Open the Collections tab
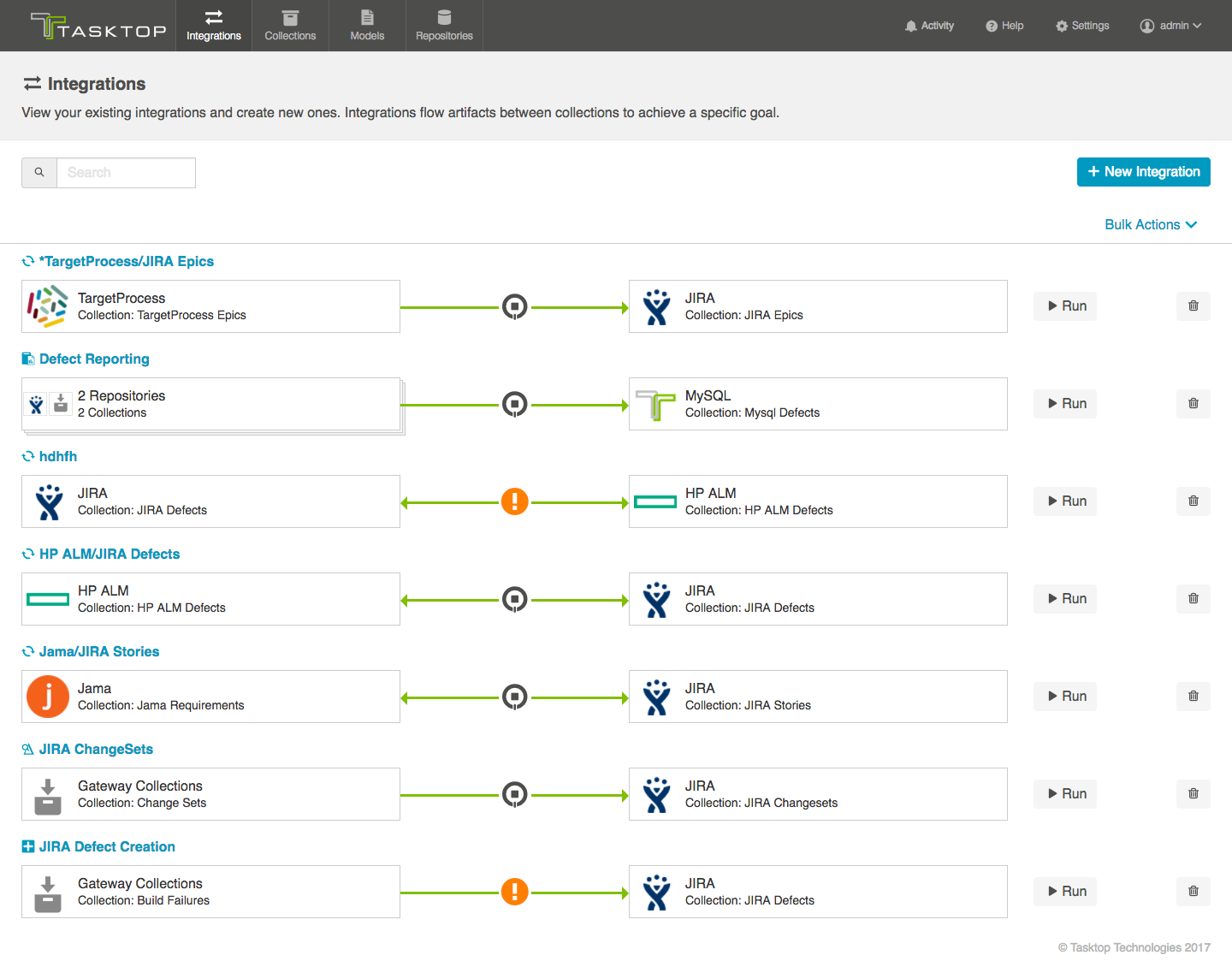 point(290,26)
